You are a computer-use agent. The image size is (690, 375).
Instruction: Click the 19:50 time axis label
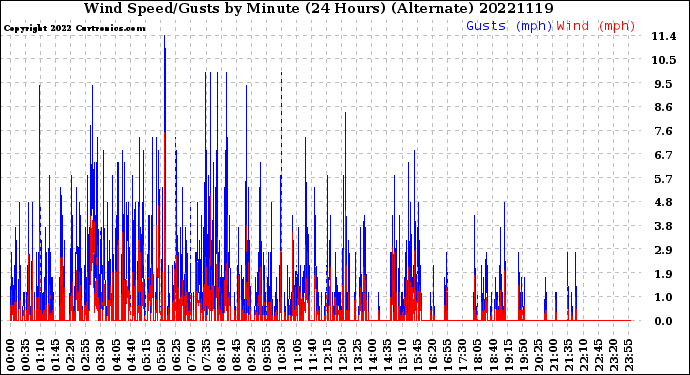click(x=522, y=354)
